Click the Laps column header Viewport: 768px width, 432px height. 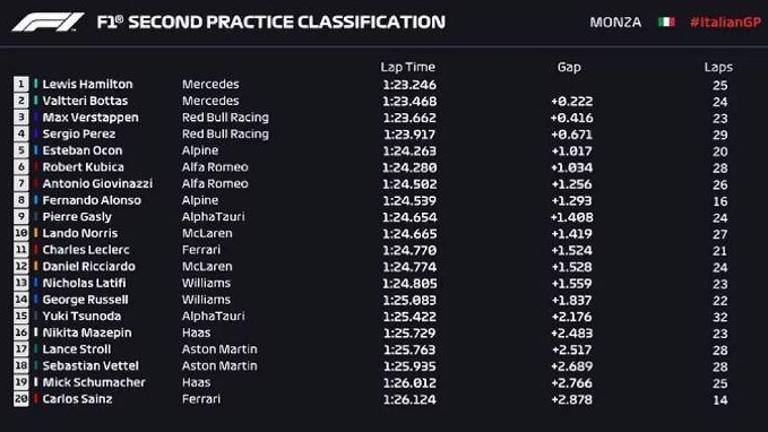click(718, 67)
